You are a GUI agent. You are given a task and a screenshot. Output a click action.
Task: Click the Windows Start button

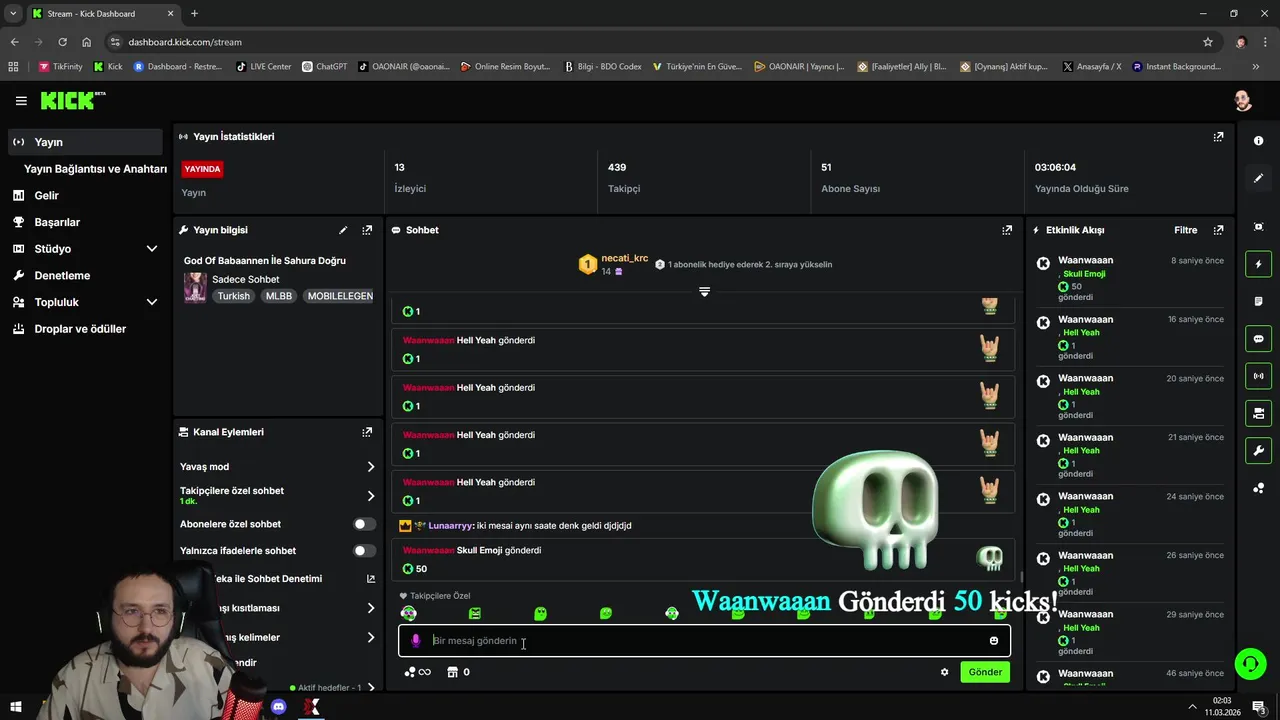[x=16, y=707]
